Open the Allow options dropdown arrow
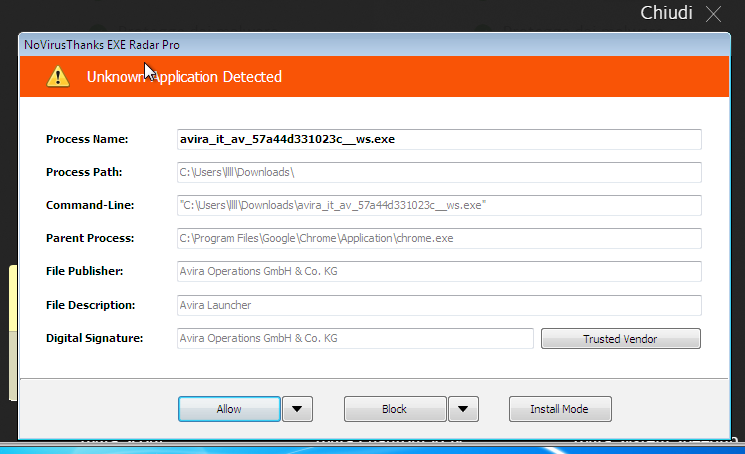This screenshot has height=454, width=745. pos(297,409)
